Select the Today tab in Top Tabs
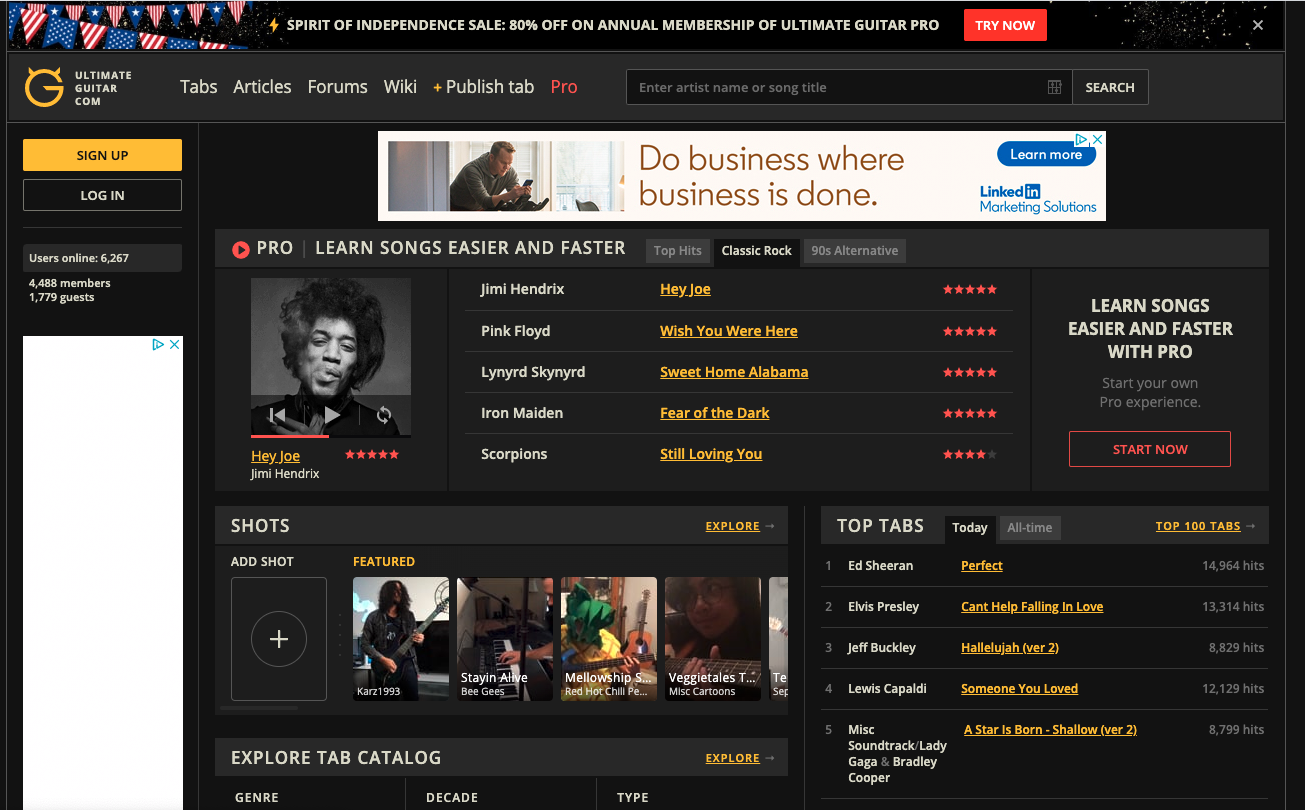This screenshot has width=1305, height=810. (x=970, y=528)
